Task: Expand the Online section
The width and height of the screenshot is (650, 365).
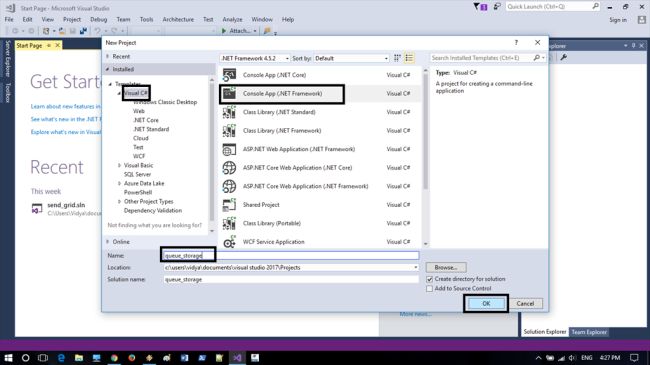Action: coord(108,242)
